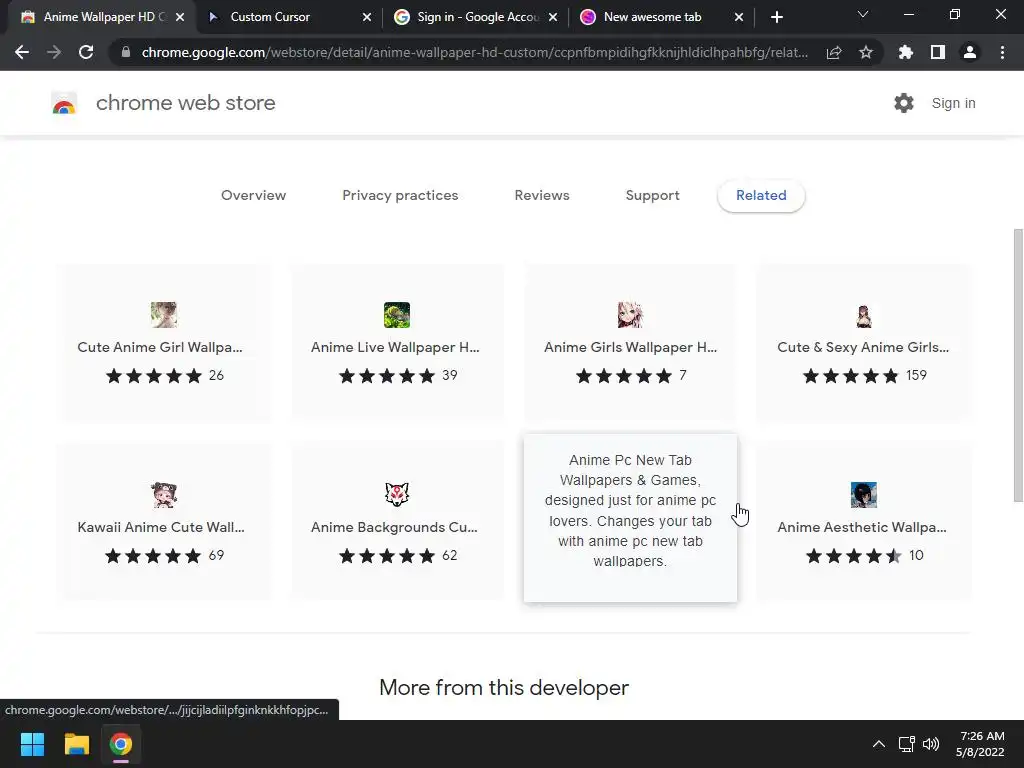Open Web Store settings gear

coord(904,103)
